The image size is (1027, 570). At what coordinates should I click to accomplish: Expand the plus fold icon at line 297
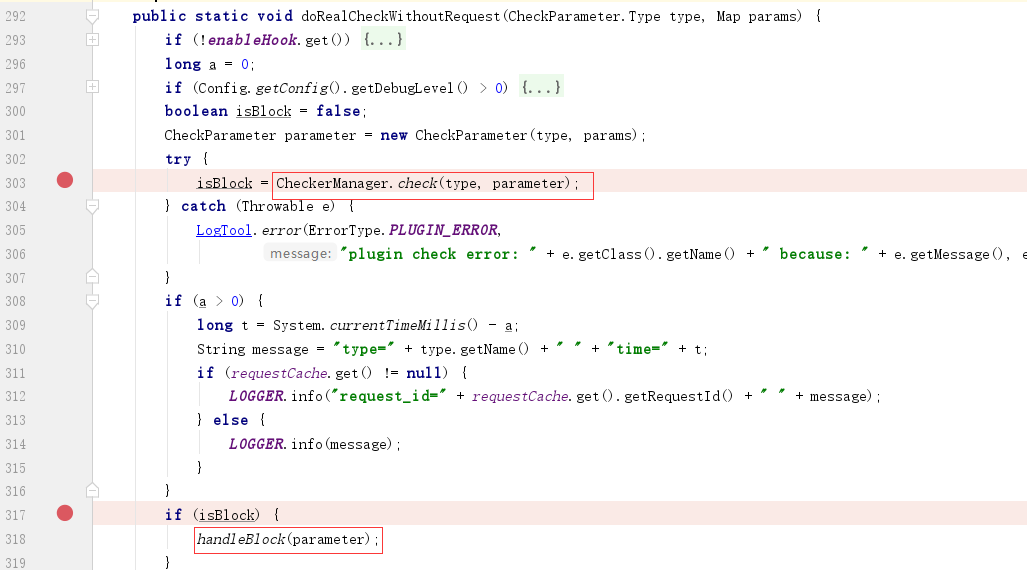pyautogui.click(x=93, y=87)
